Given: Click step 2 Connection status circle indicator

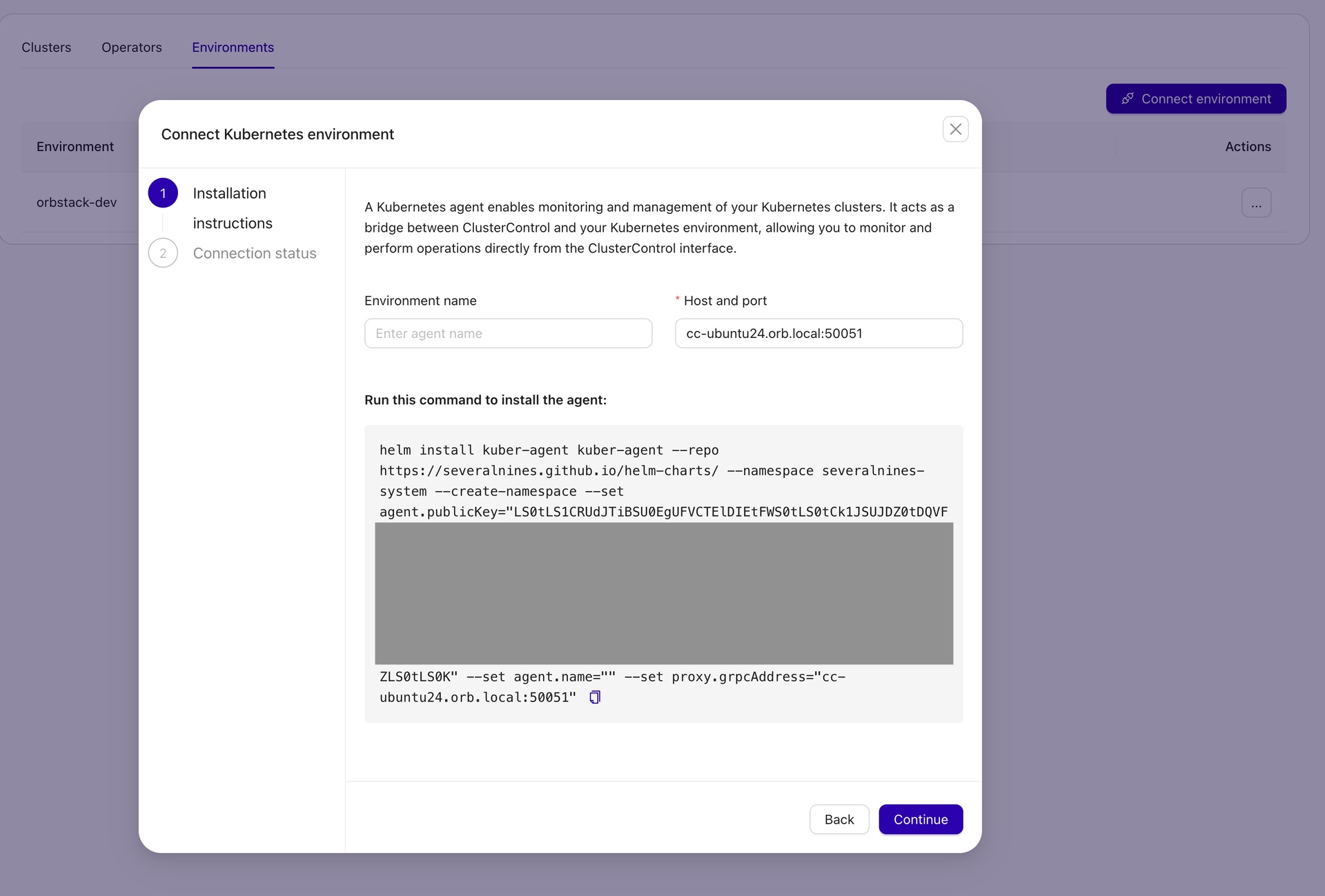Looking at the screenshot, I should point(163,253).
